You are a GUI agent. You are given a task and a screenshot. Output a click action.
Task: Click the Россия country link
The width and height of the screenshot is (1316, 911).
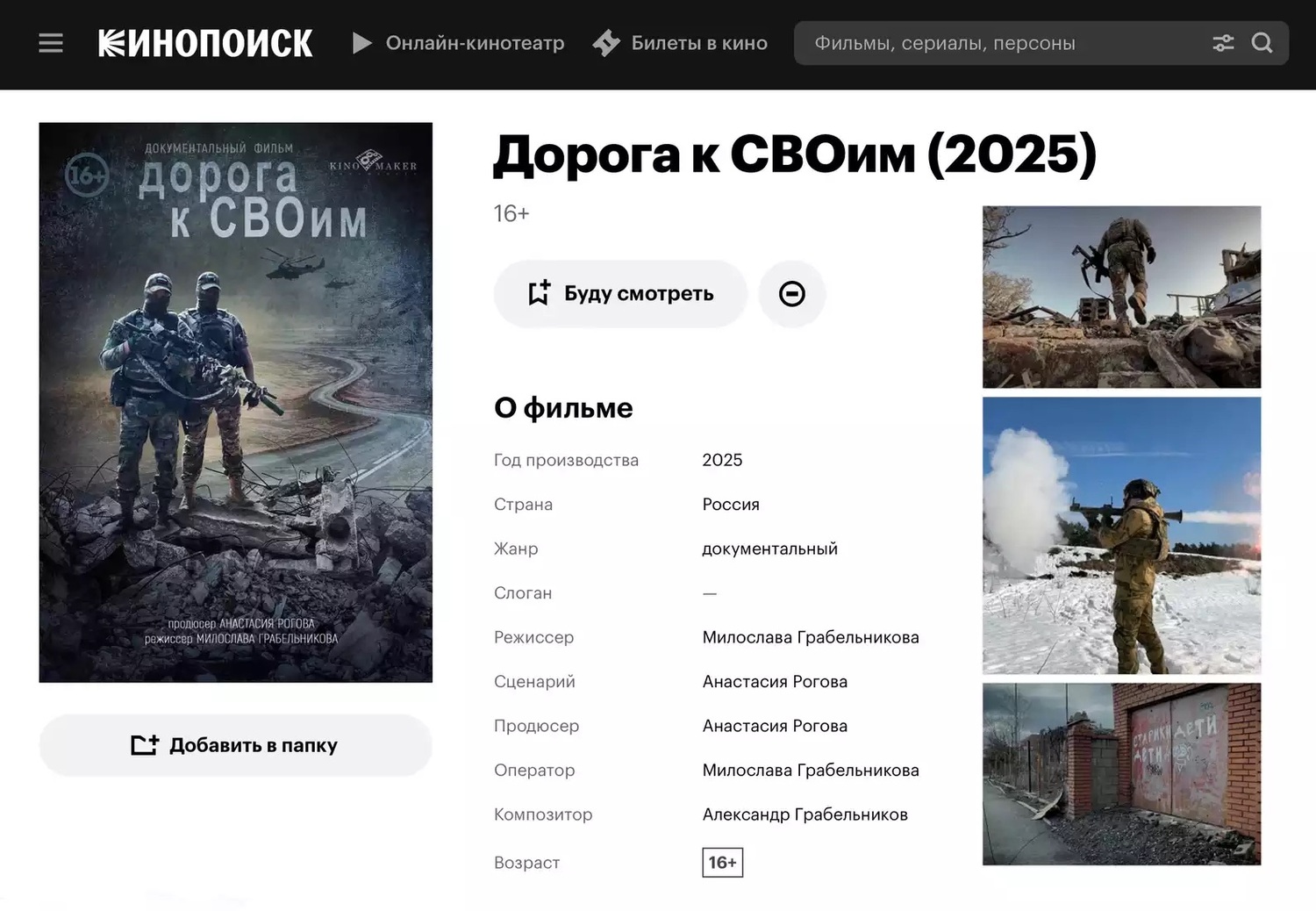point(730,505)
